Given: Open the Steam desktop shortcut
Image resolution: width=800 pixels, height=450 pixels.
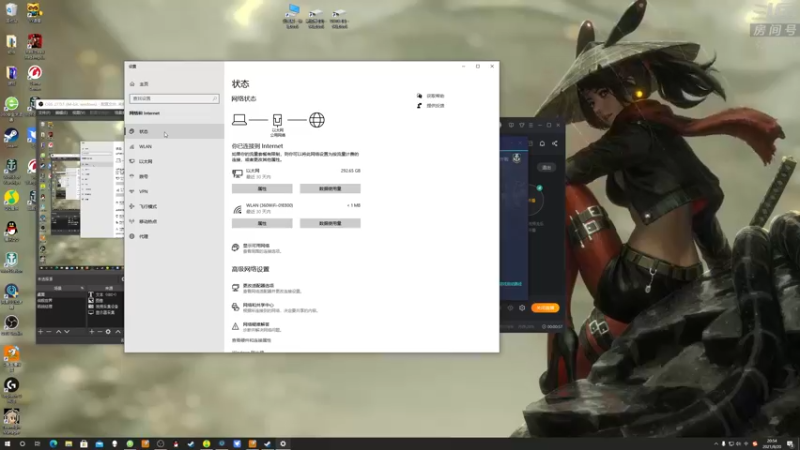Looking at the screenshot, I should pyautogui.click(x=11, y=137).
